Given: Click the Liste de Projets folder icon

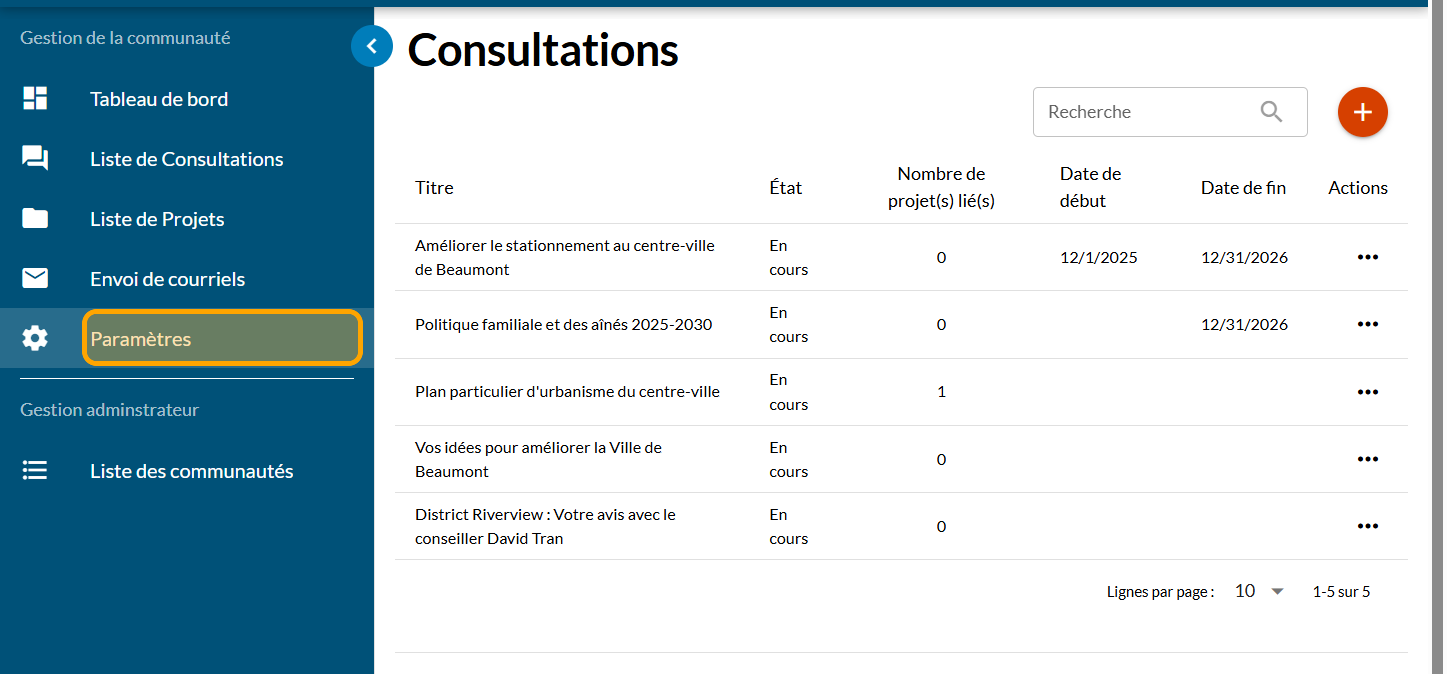Looking at the screenshot, I should [x=35, y=218].
